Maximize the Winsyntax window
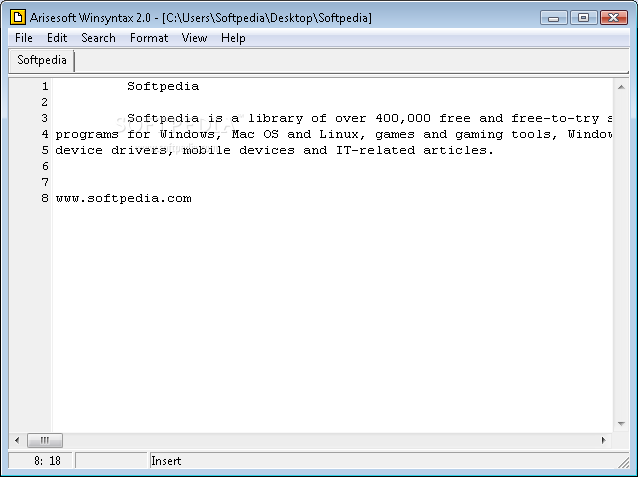Image resolution: width=638 pixels, height=477 pixels. click(583, 18)
